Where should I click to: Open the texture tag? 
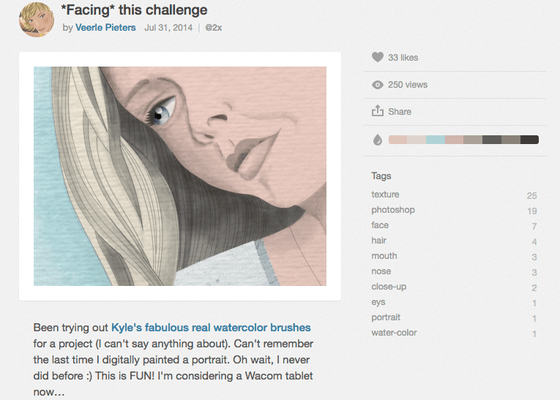(x=385, y=194)
